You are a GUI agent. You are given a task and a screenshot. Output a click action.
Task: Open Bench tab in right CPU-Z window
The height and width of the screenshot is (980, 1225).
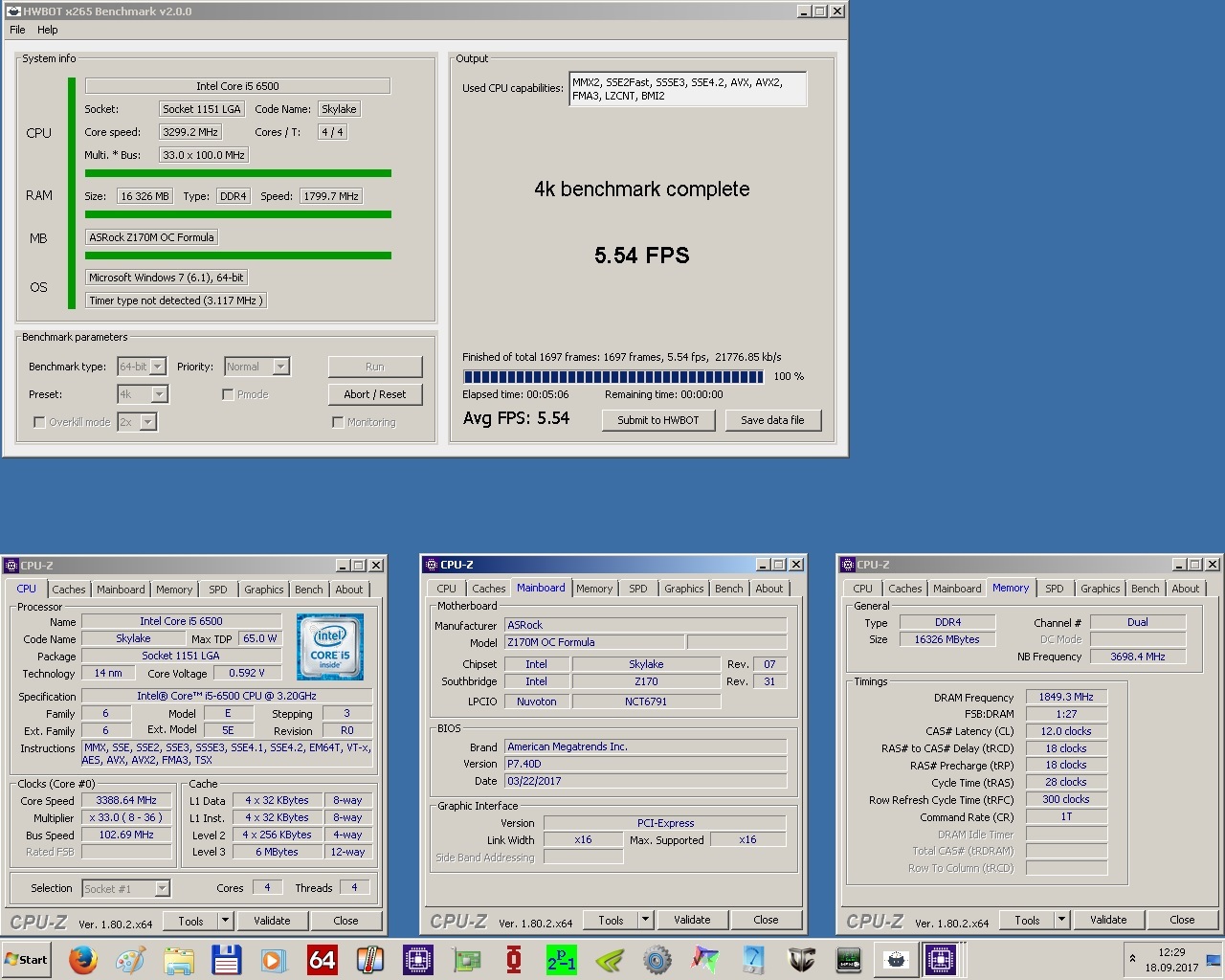[x=1145, y=589]
